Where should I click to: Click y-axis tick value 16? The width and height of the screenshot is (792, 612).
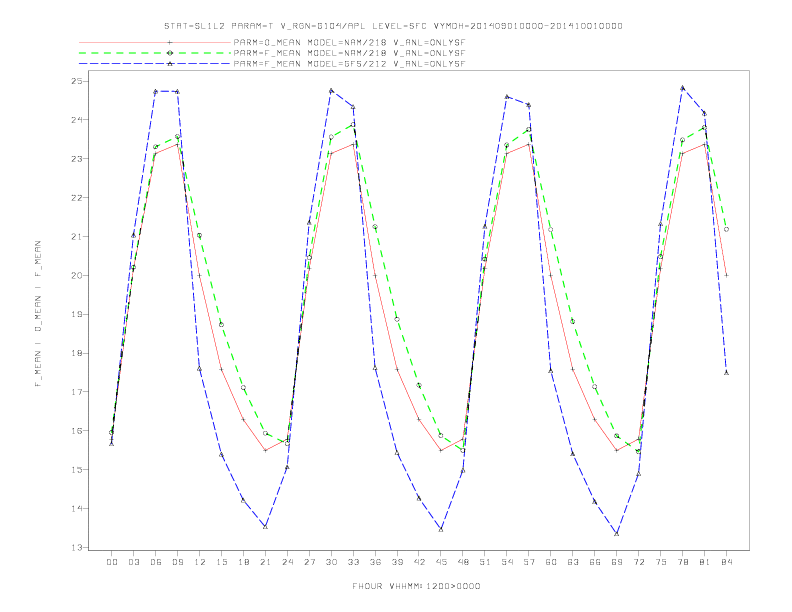78,431
